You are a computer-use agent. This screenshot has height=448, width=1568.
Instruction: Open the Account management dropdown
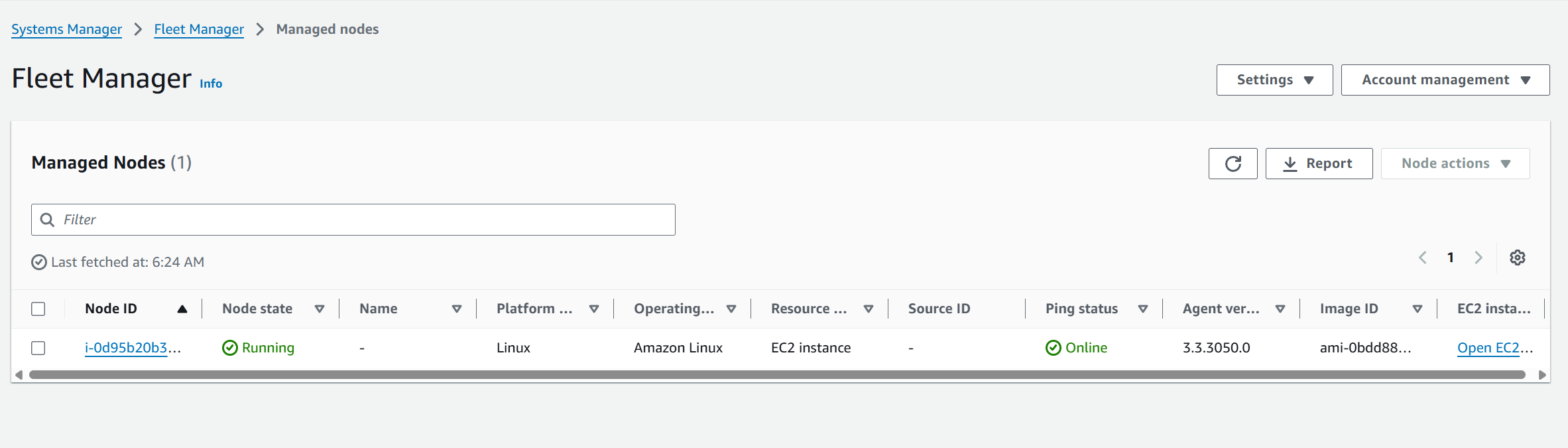point(1445,80)
